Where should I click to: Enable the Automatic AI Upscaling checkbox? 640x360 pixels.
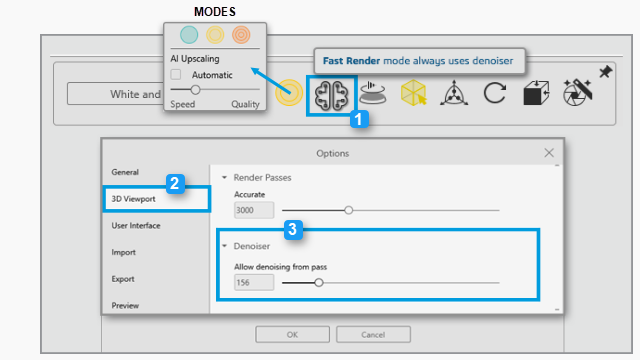[x=176, y=75]
